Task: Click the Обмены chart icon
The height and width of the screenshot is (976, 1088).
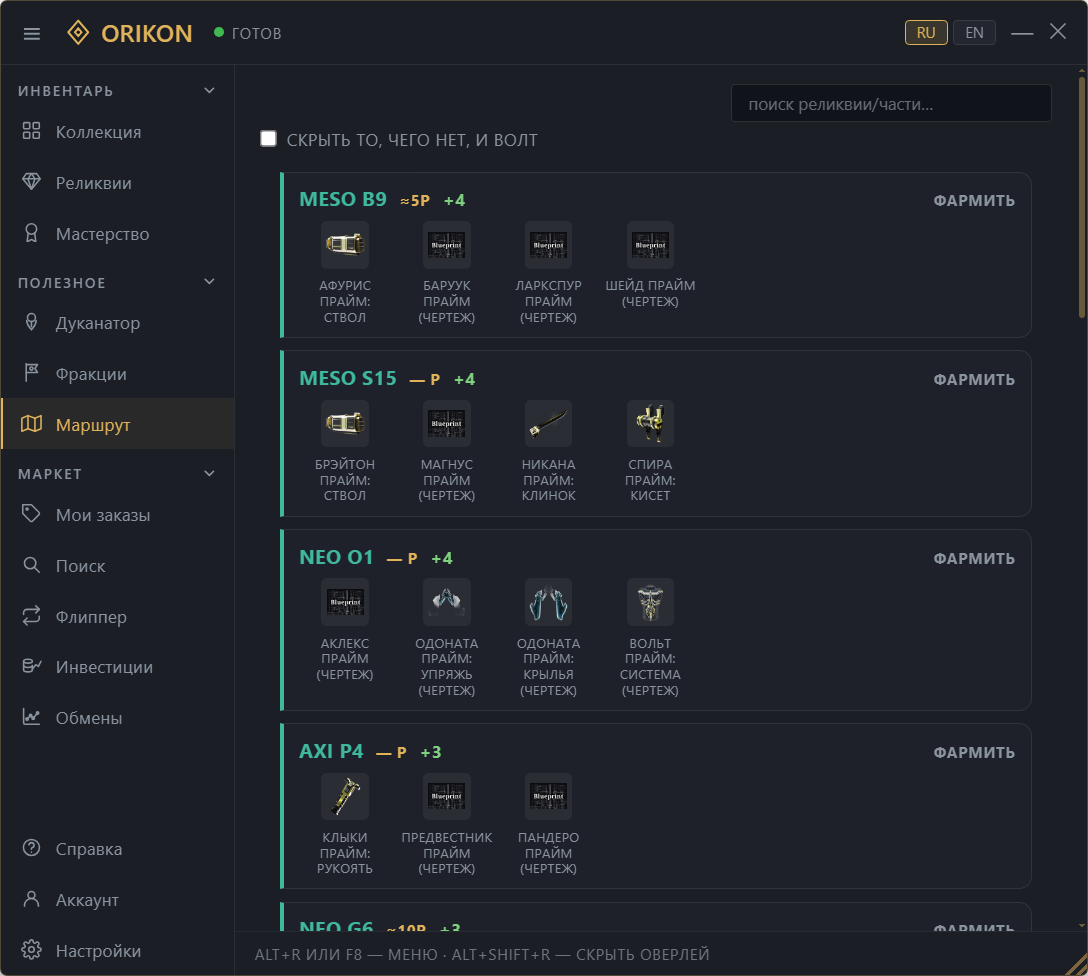Action: [31, 717]
